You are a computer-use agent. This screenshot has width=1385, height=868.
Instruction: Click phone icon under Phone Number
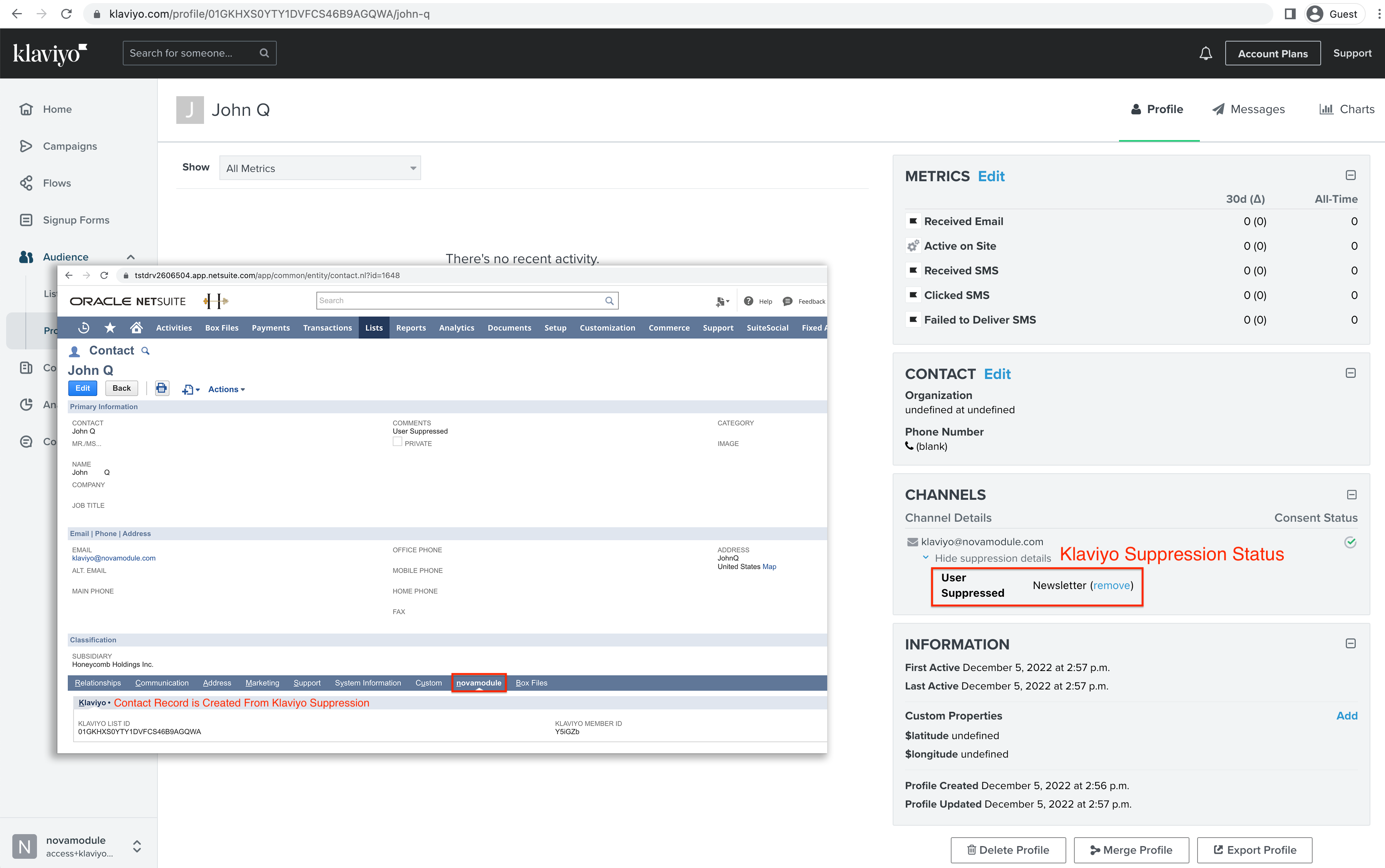[x=909, y=446]
